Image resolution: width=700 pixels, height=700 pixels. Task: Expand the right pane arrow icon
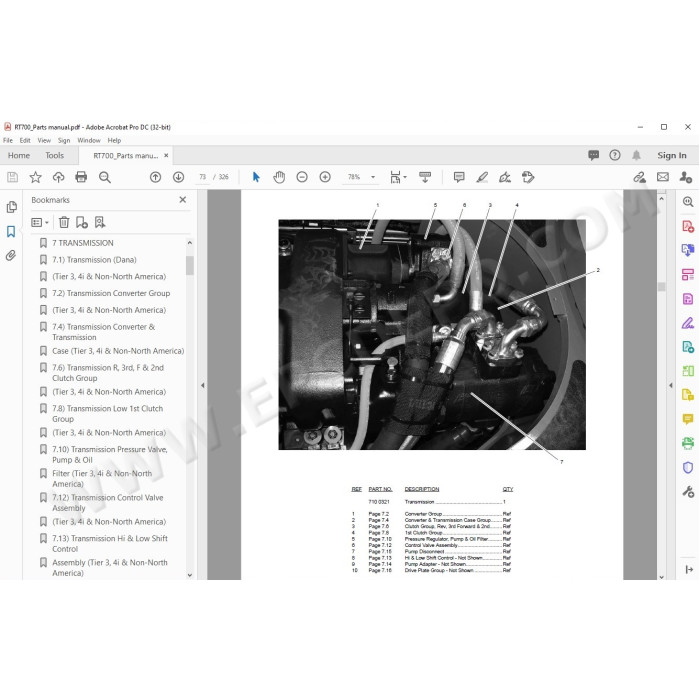689,569
